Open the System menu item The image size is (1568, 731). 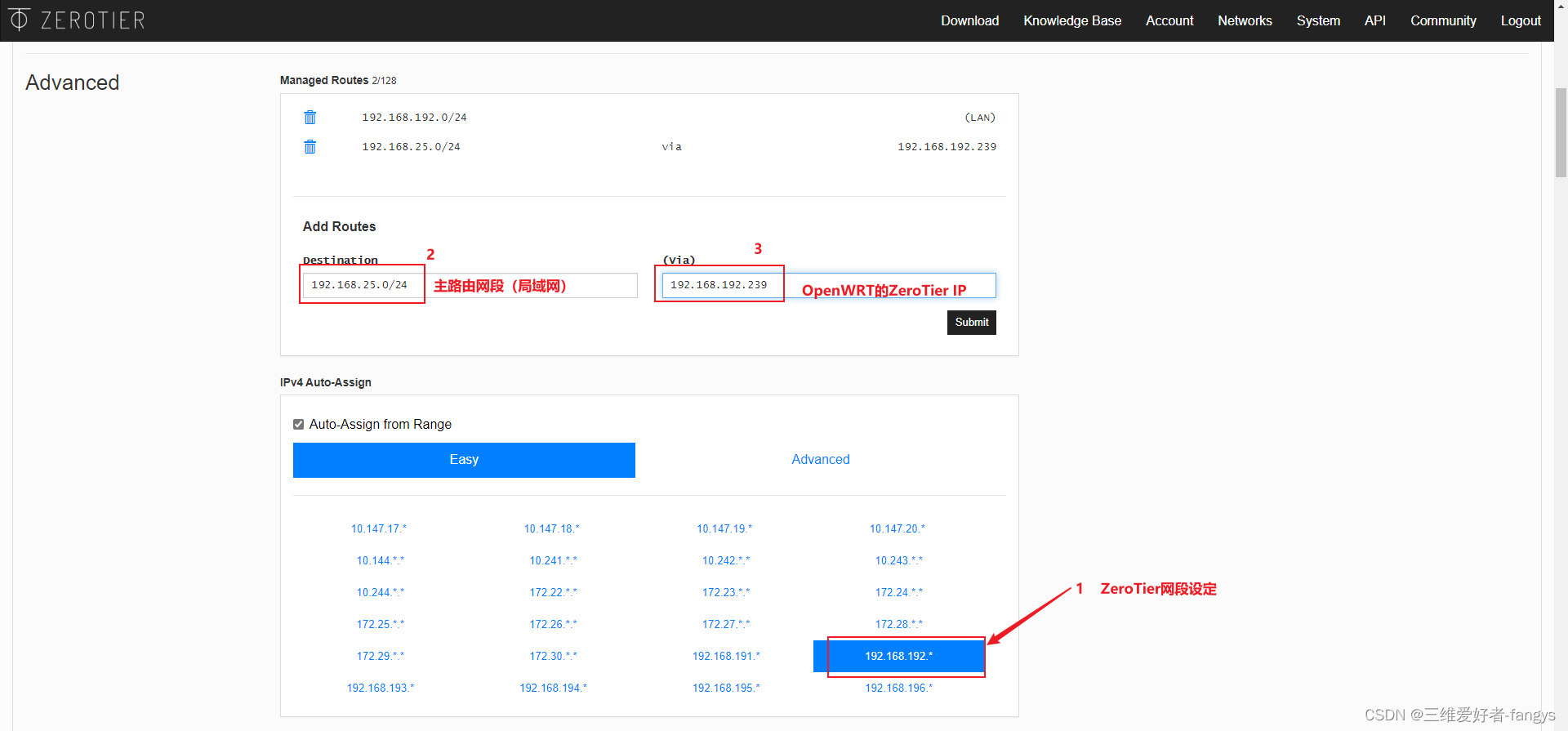tap(1318, 20)
